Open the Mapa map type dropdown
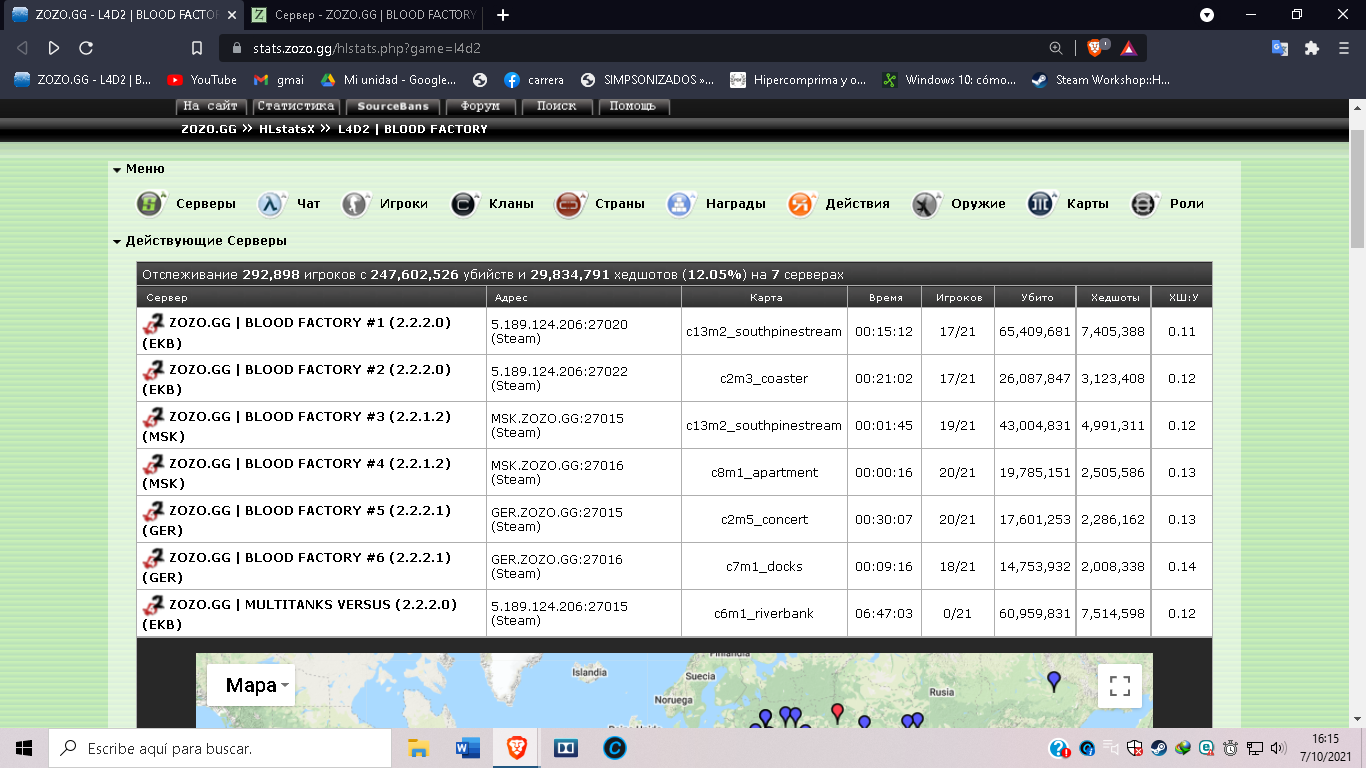 (251, 686)
